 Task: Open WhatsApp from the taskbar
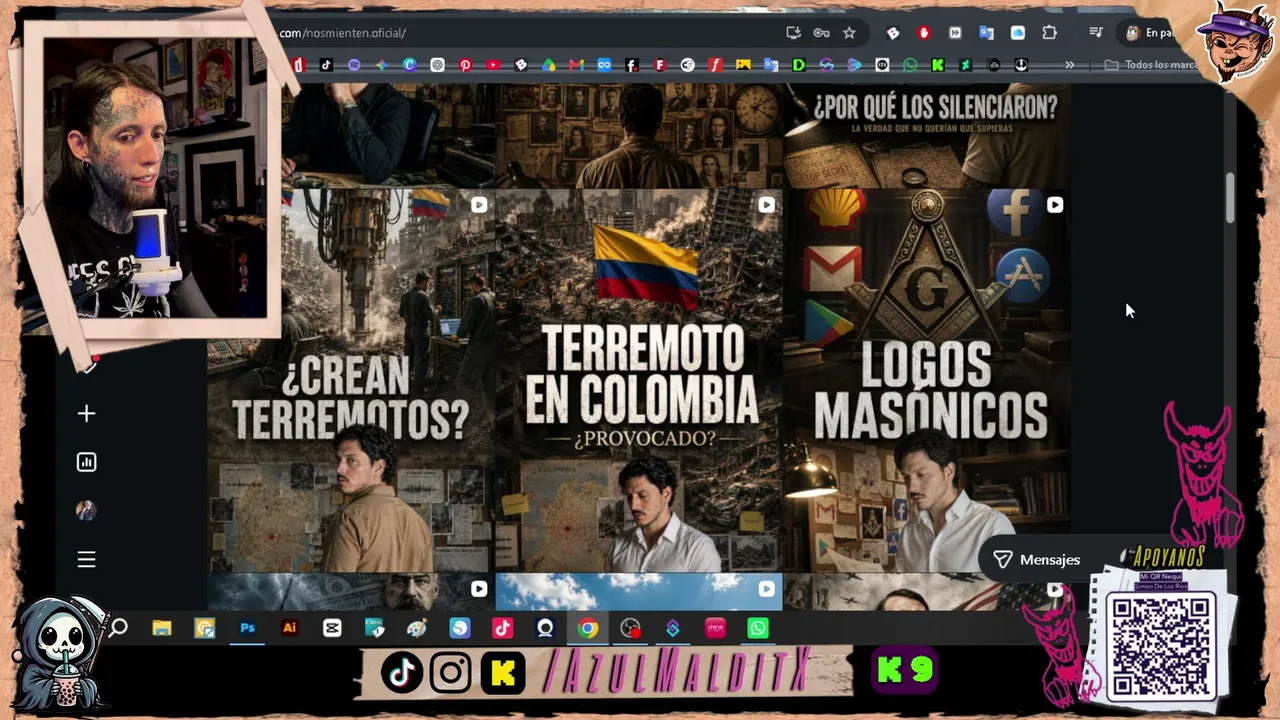coord(758,628)
